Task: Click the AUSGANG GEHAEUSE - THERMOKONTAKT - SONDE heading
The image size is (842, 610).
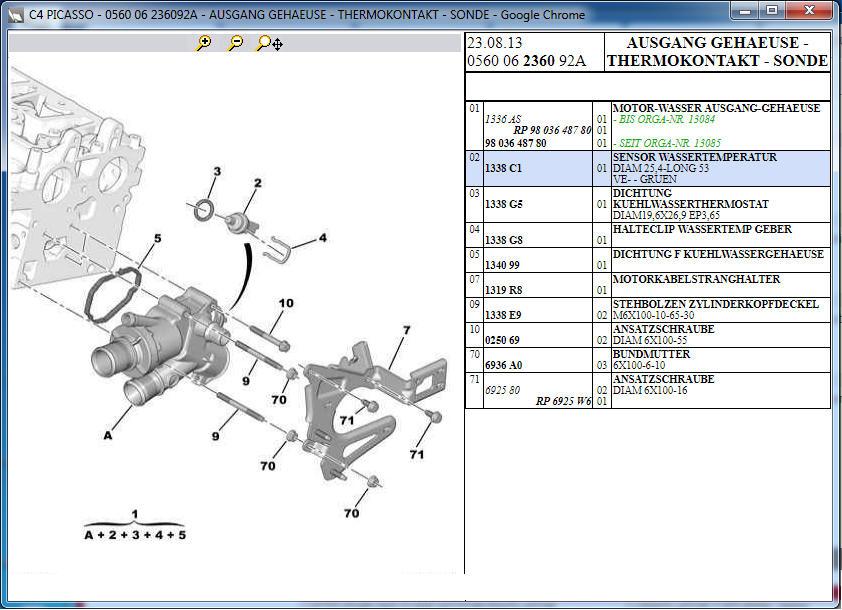Action: coord(717,52)
